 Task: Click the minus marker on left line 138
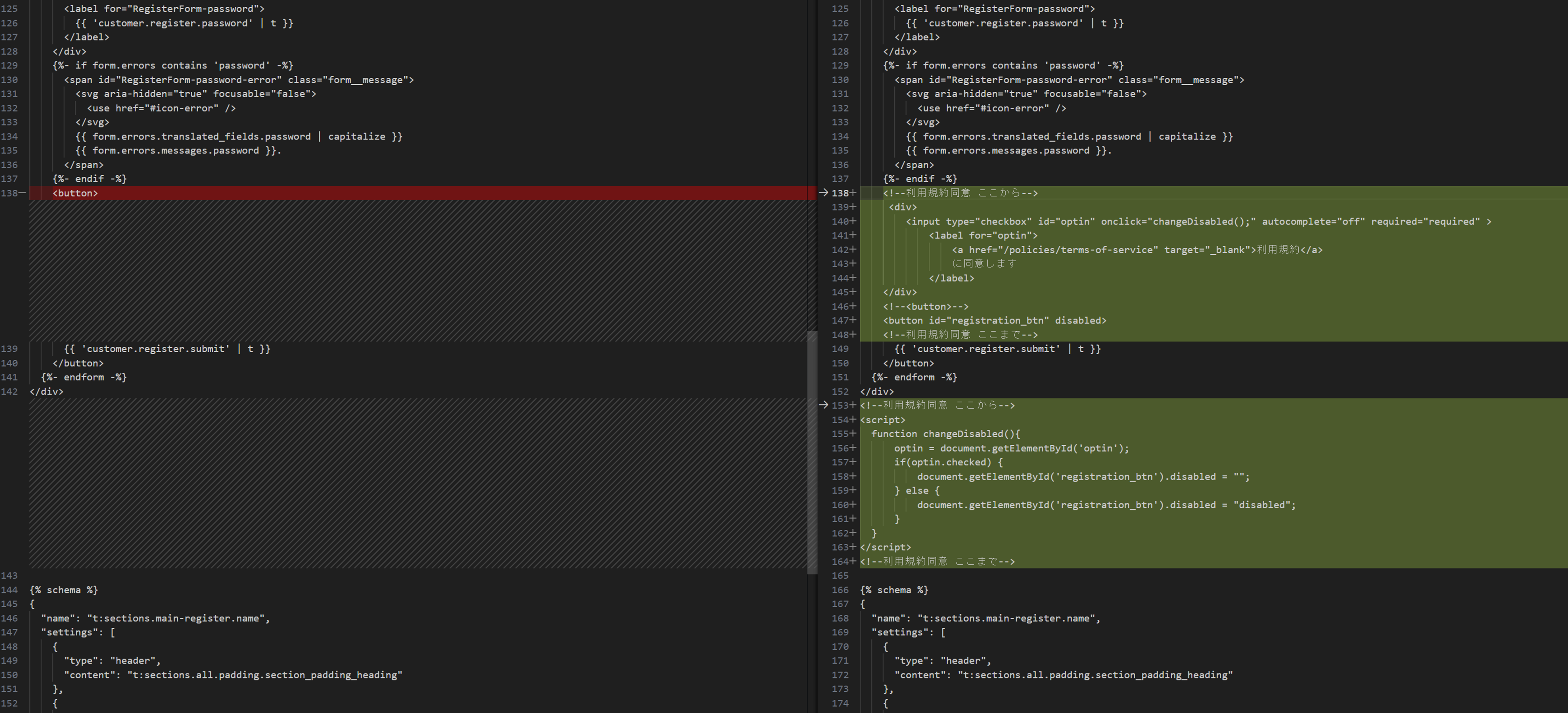point(23,192)
